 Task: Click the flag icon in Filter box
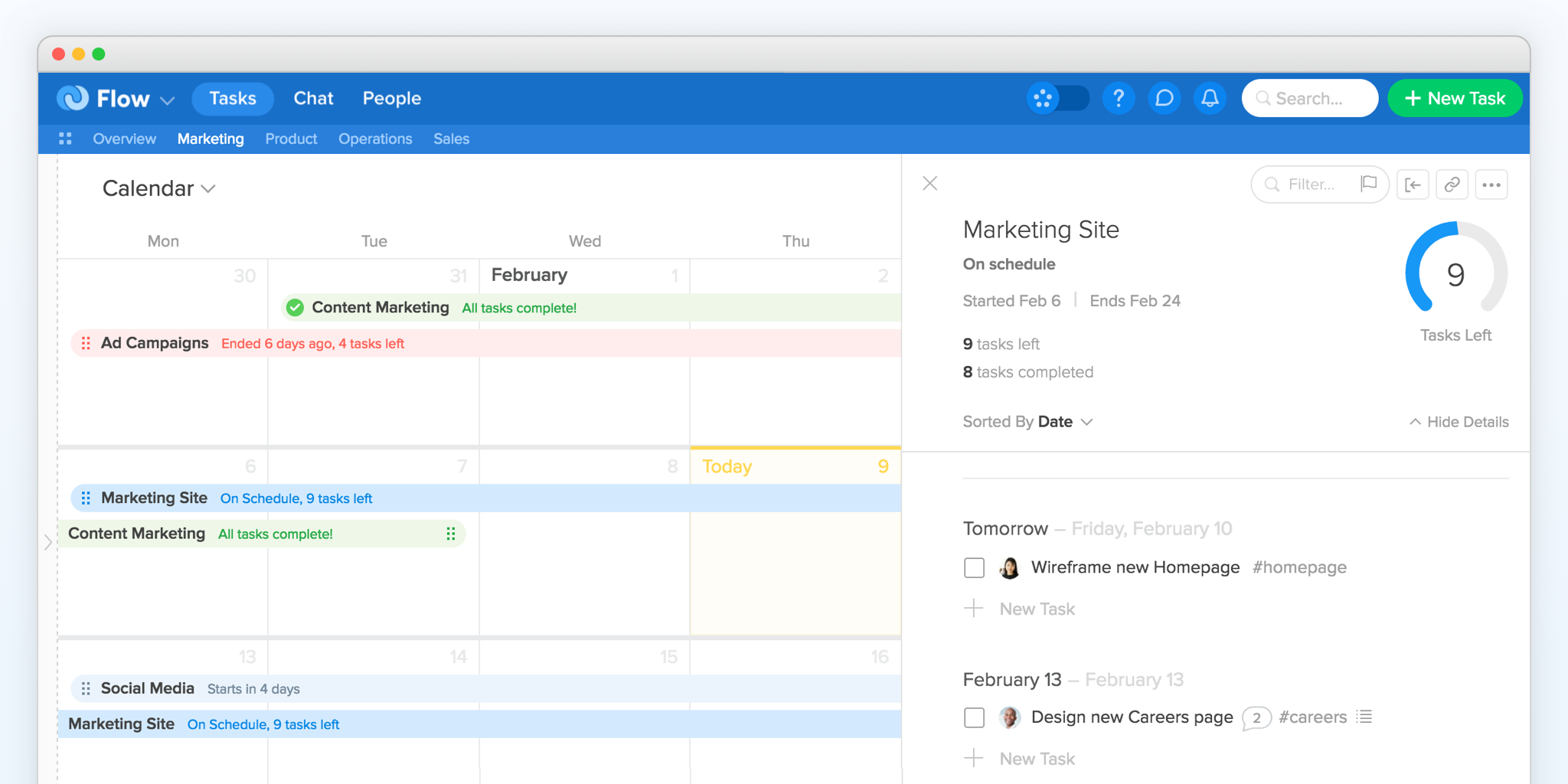[1368, 184]
